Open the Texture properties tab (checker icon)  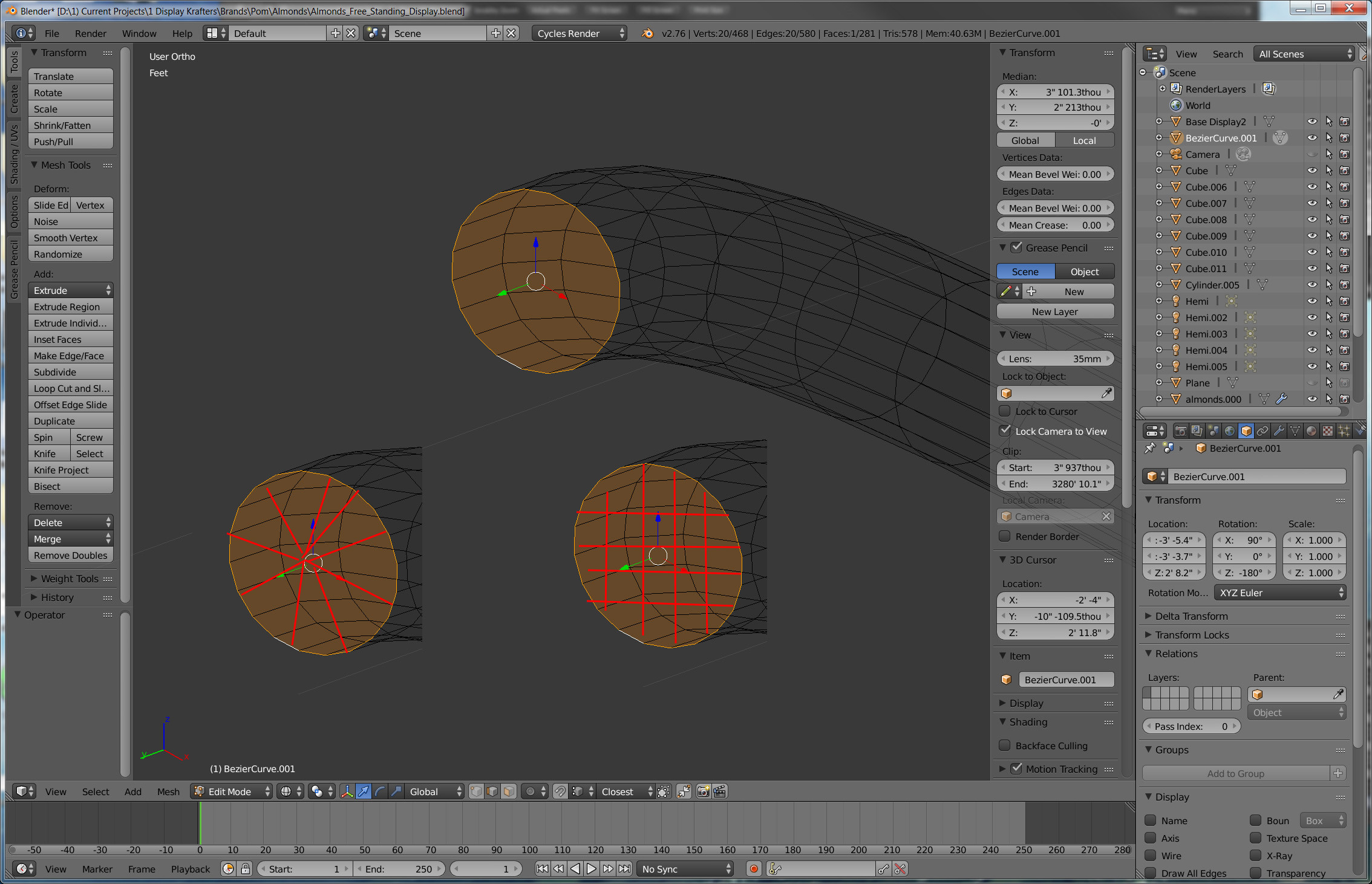1329,431
